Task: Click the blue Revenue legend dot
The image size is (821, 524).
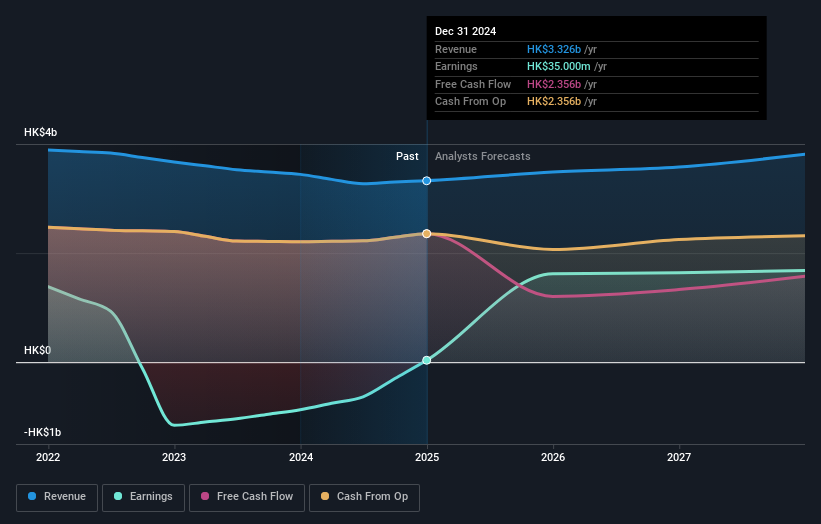Action: click(32, 496)
